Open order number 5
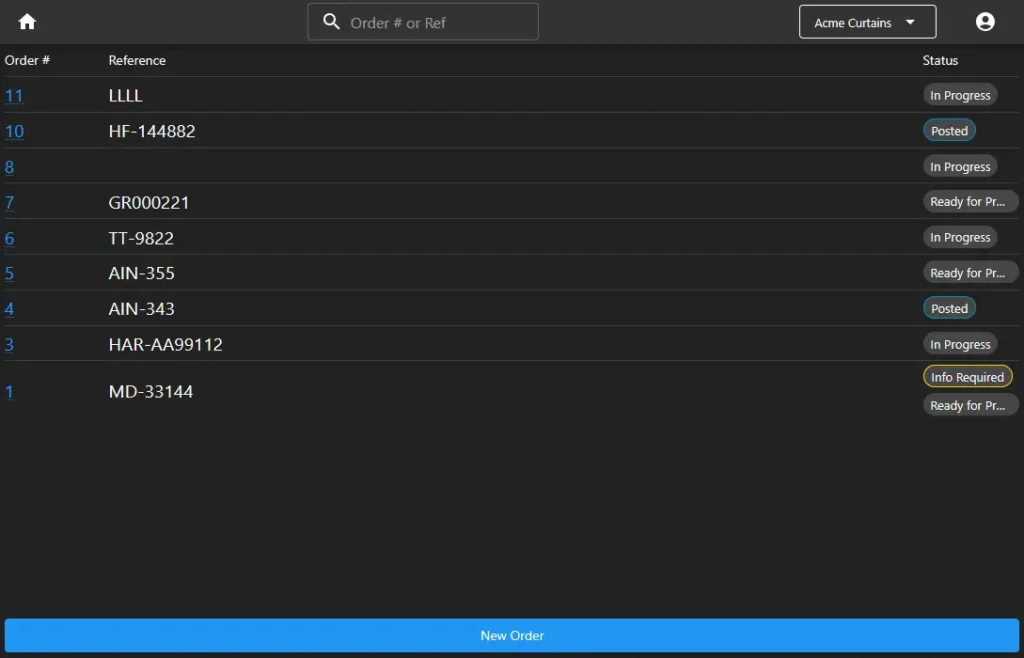This screenshot has width=1024, height=658. [9, 273]
